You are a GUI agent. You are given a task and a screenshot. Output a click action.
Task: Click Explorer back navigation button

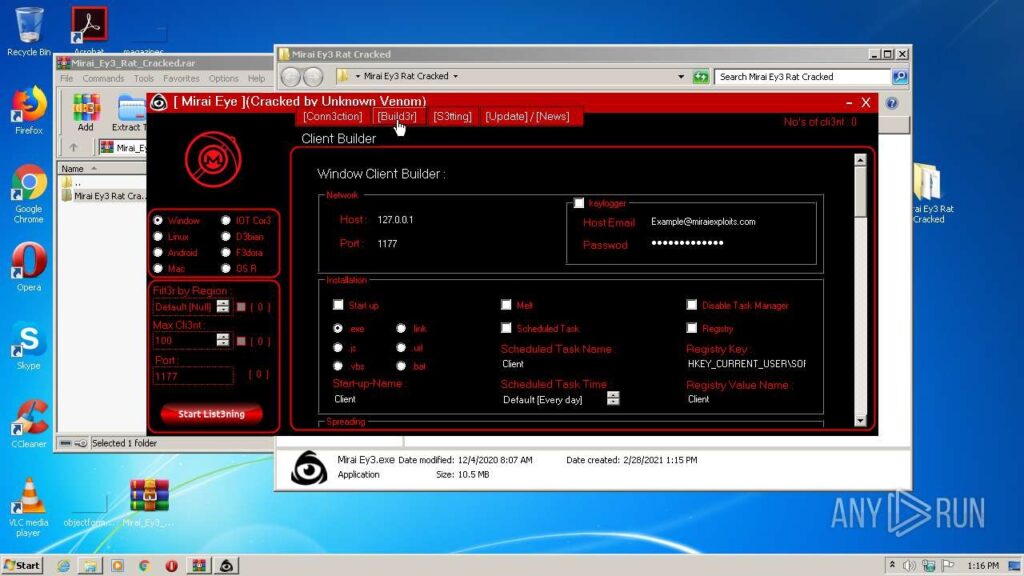click(291, 76)
